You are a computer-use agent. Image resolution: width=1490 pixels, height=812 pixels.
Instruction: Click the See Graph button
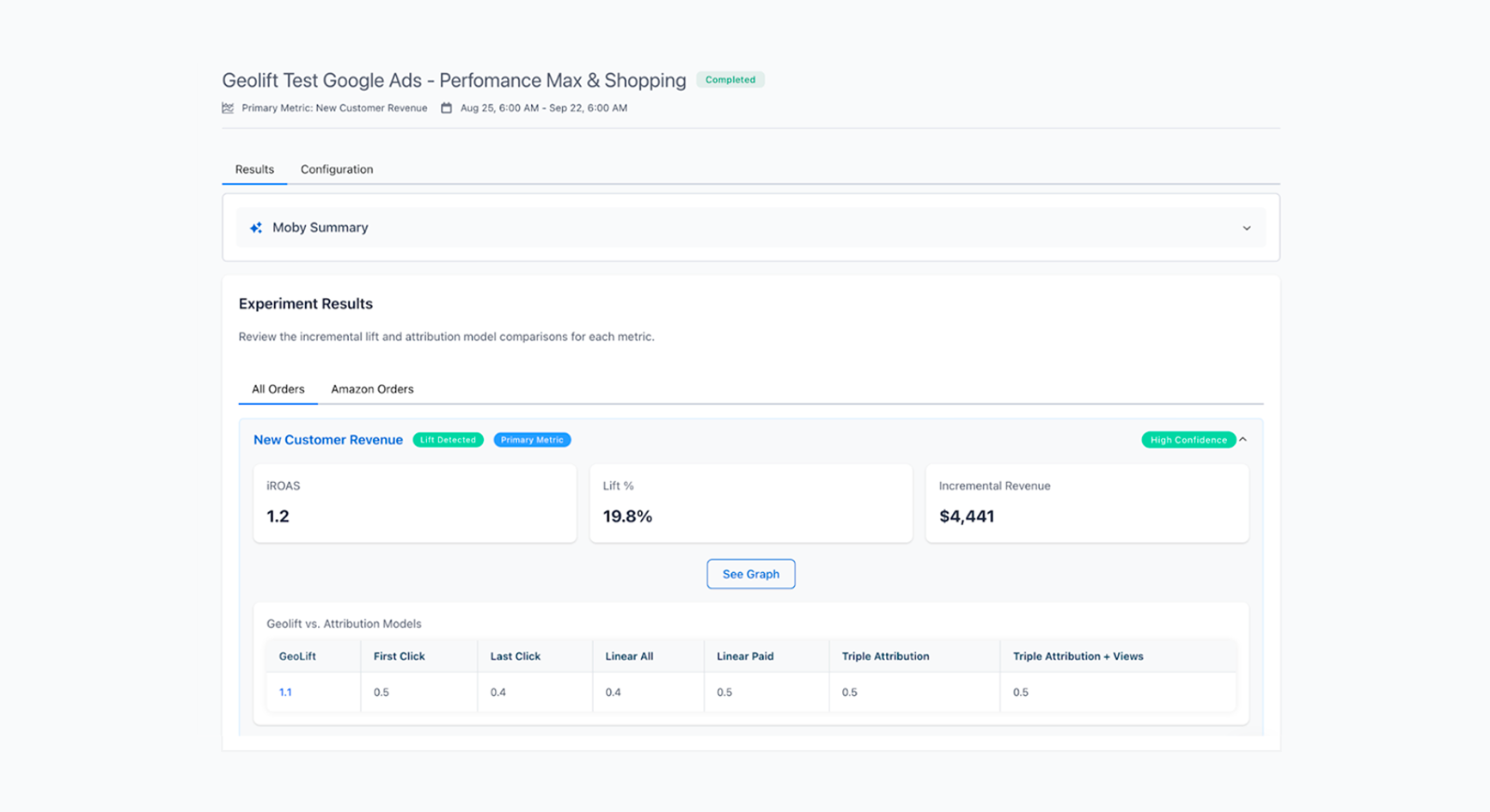click(751, 574)
